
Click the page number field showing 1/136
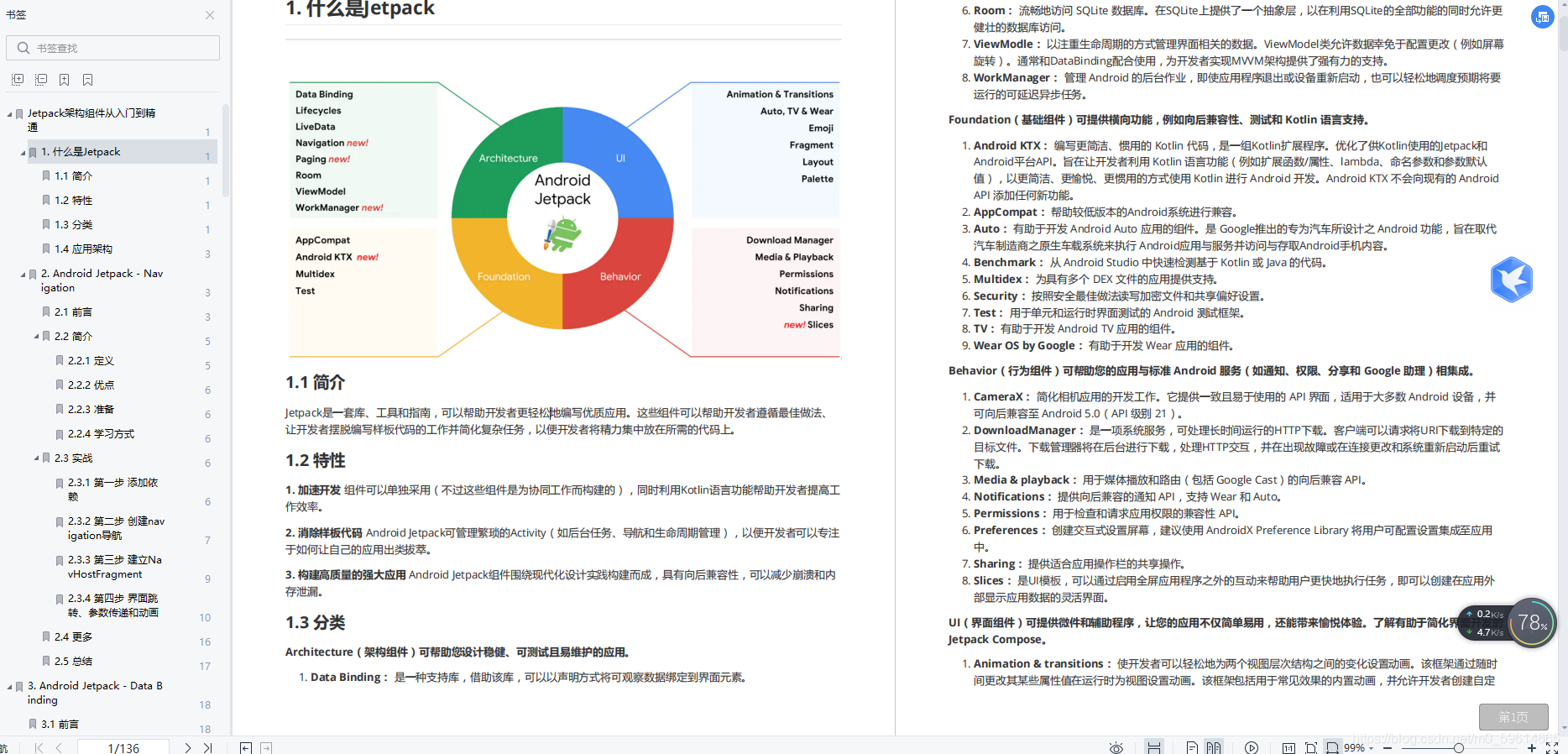pos(123,747)
